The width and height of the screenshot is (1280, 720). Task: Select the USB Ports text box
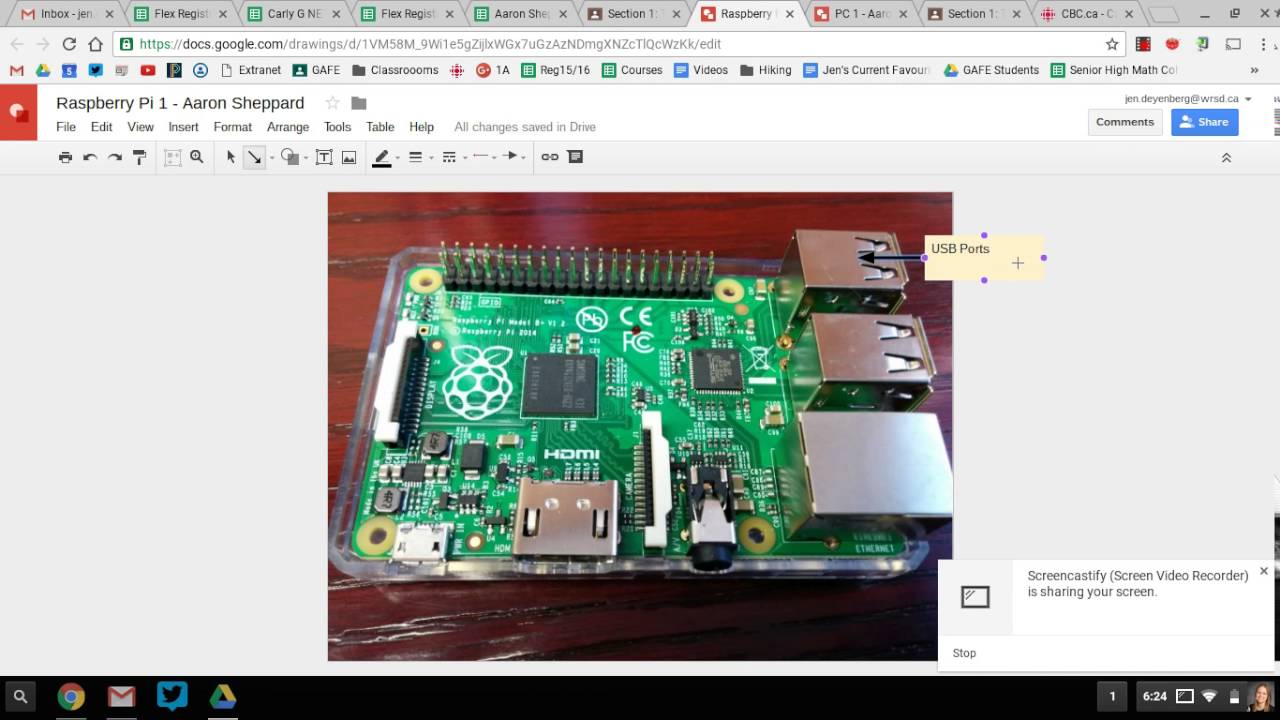[984, 258]
